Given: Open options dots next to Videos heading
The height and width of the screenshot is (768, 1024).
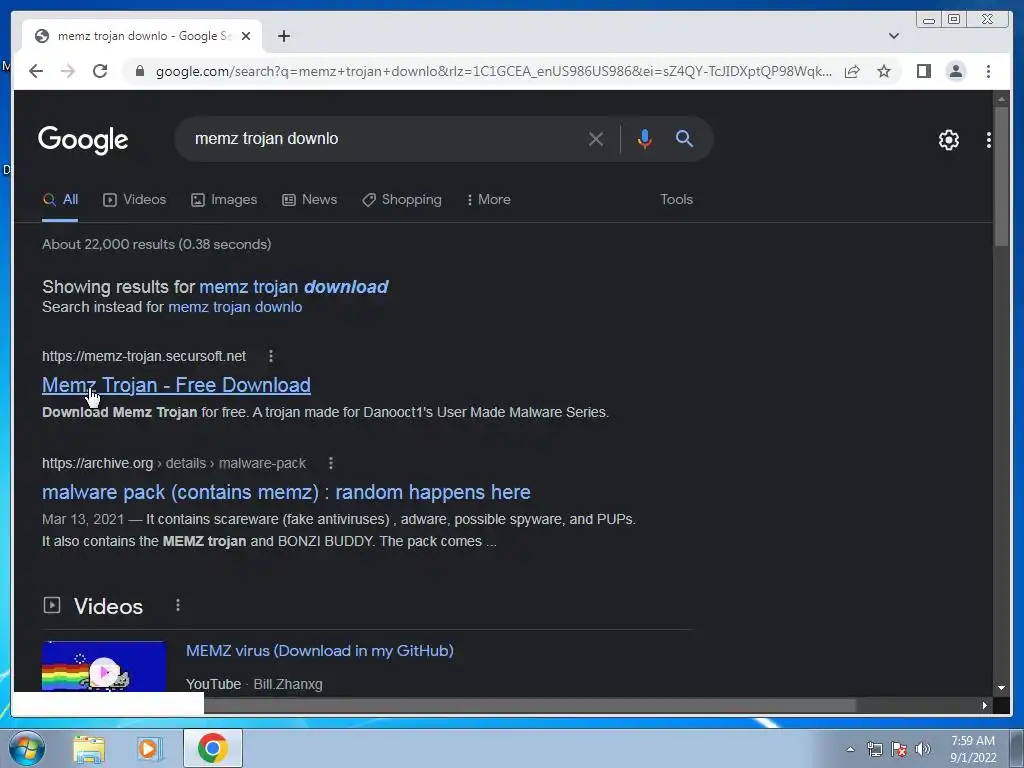Looking at the screenshot, I should [178, 605].
